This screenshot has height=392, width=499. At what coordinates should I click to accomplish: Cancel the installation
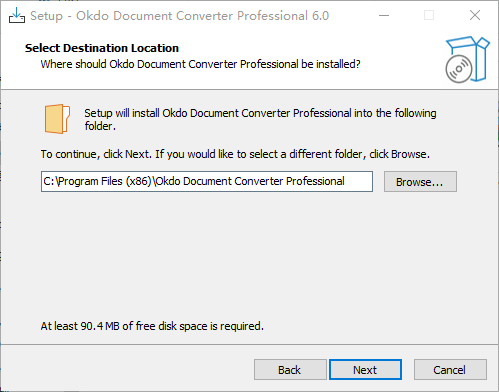[x=450, y=369]
